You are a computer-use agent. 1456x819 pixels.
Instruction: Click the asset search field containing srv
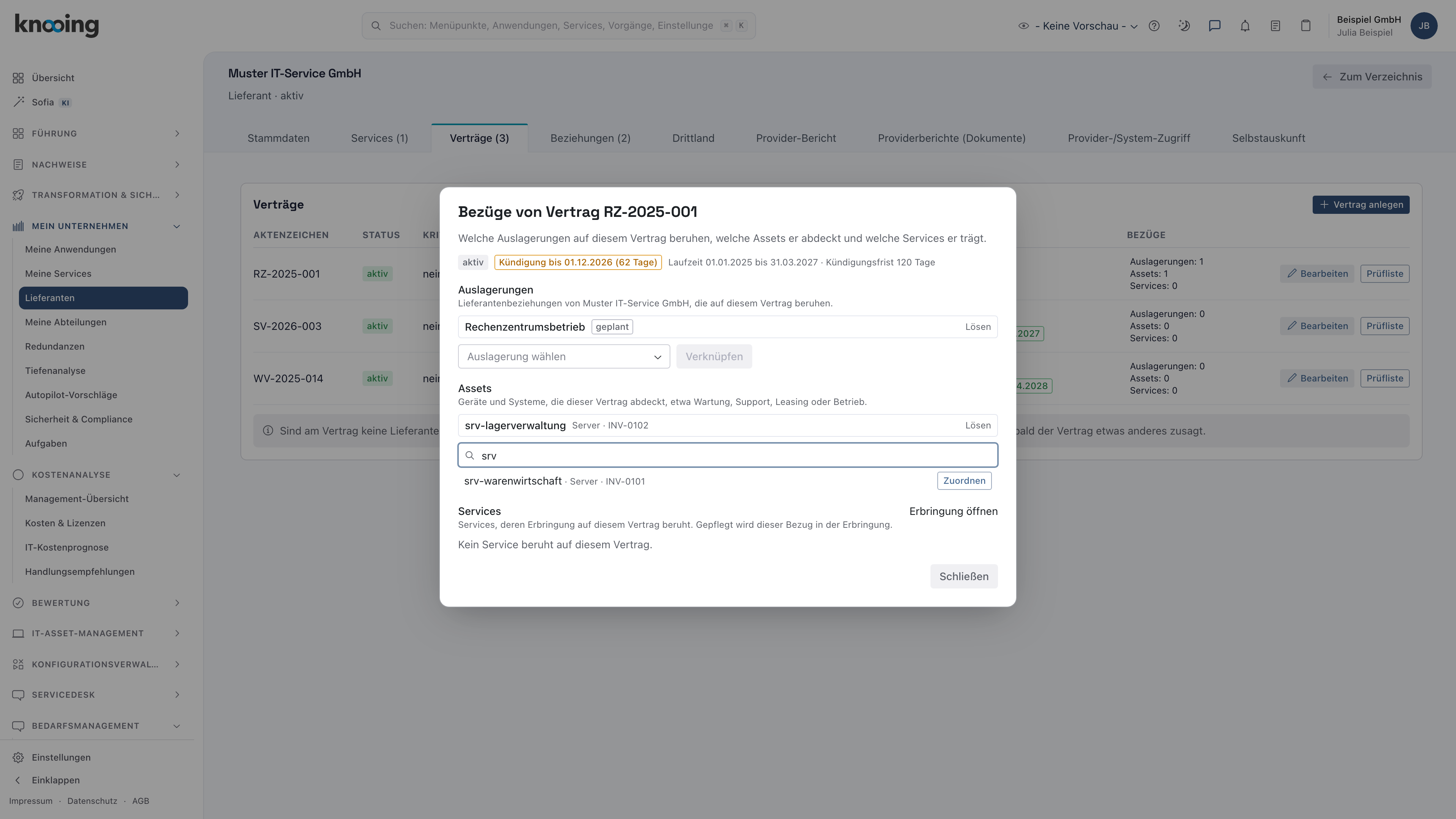point(728,455)
